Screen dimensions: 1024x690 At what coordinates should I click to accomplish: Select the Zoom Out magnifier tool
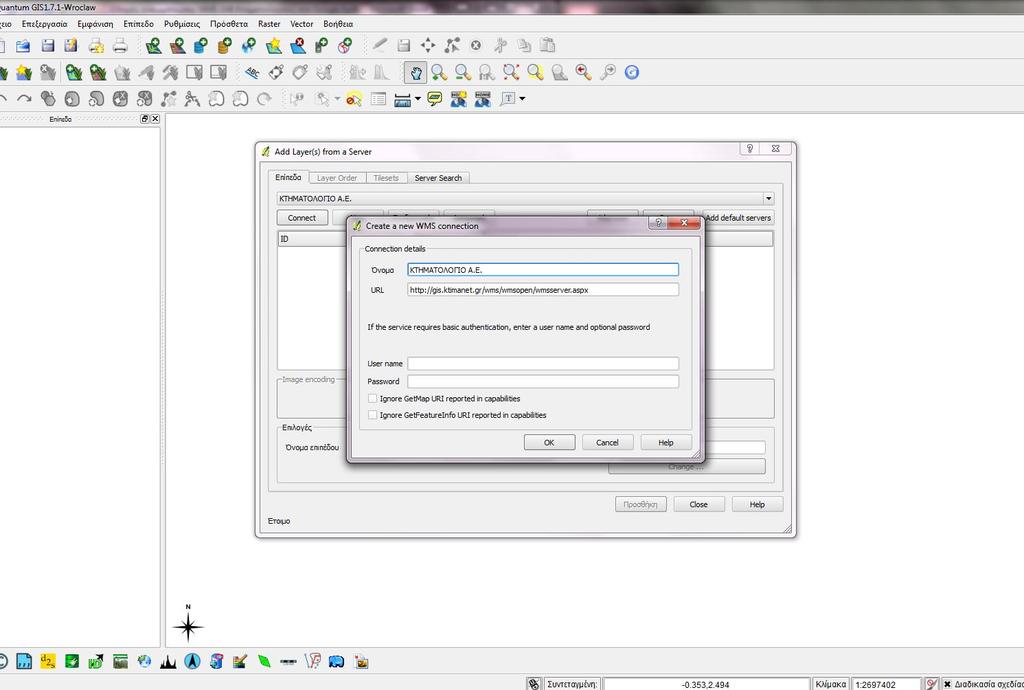(463, 72)
